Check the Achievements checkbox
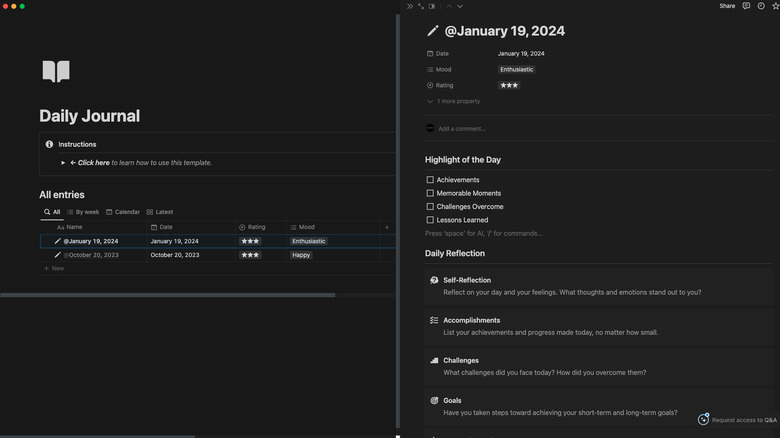This screenshot has width=780, height=438. point(430,180)
